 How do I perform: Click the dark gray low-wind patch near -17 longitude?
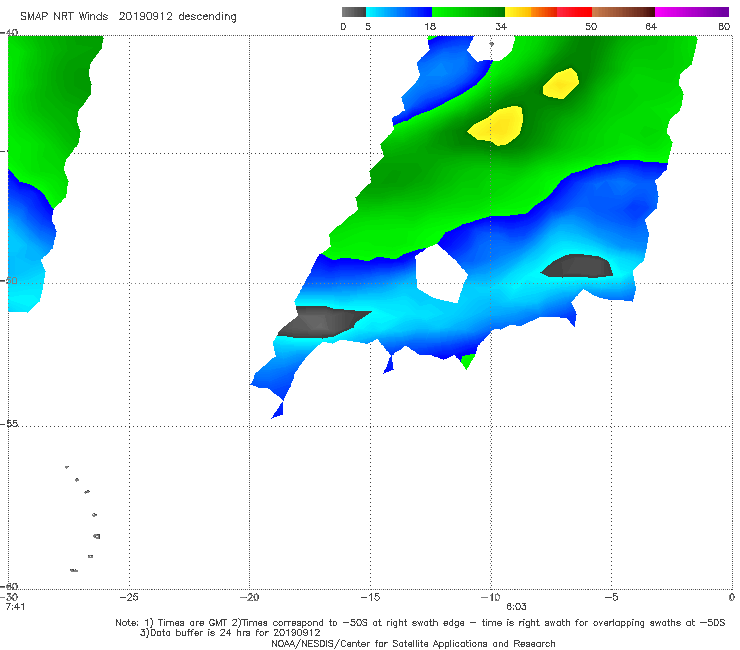[323, 322]
